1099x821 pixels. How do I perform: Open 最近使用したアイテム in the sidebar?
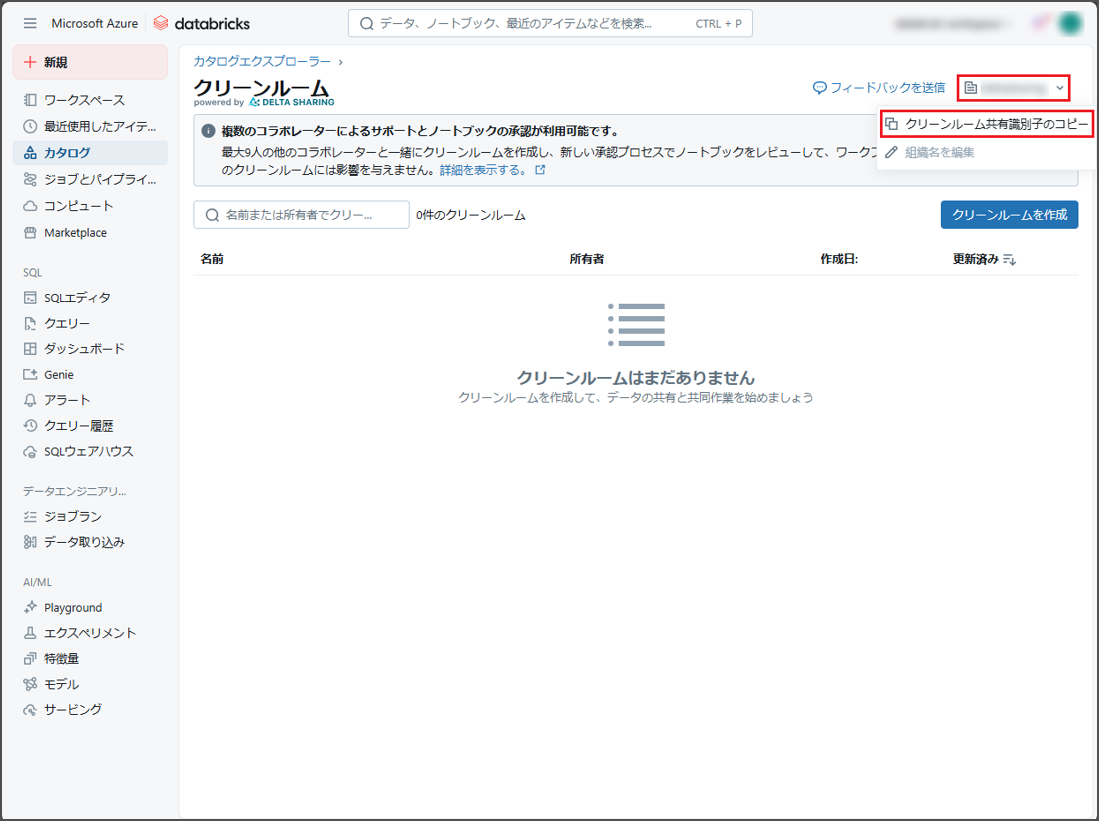point(90,126)
